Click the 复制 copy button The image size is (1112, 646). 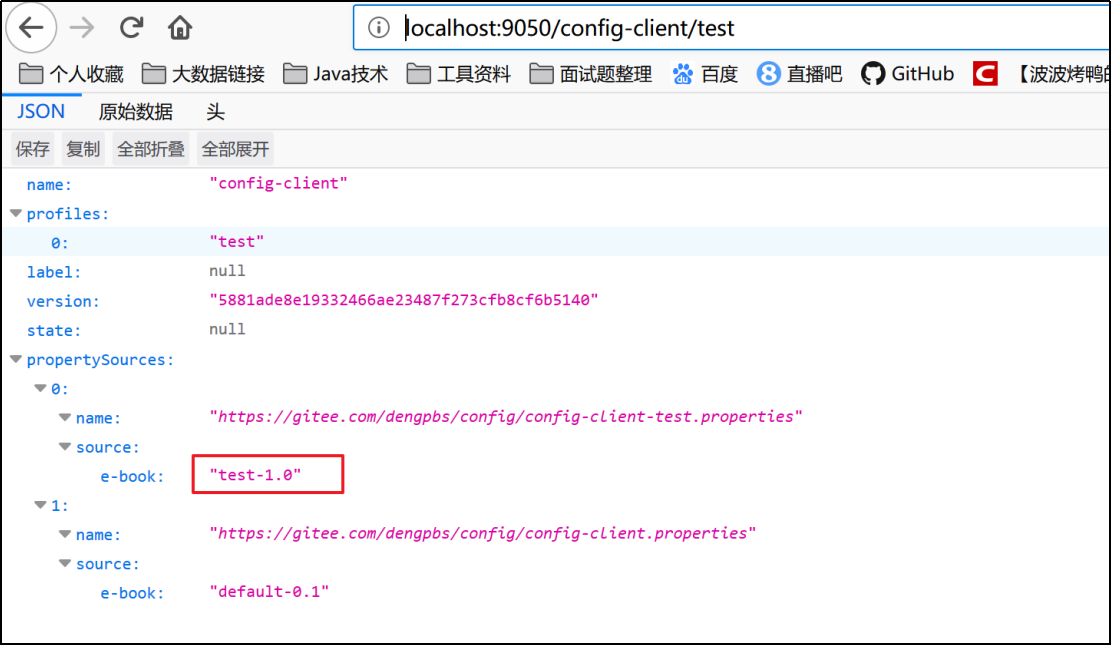(x=83, y=149)
